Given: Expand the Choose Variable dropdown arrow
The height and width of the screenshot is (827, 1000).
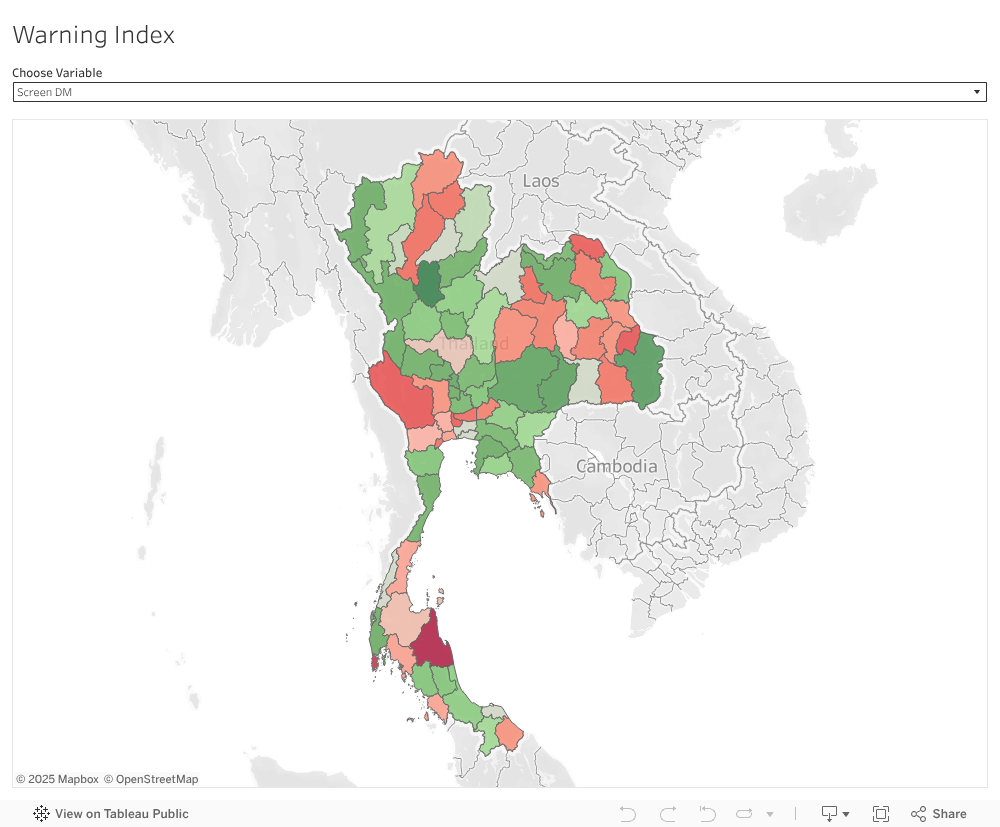Looking at the screenshot, I should coord(977,93).
